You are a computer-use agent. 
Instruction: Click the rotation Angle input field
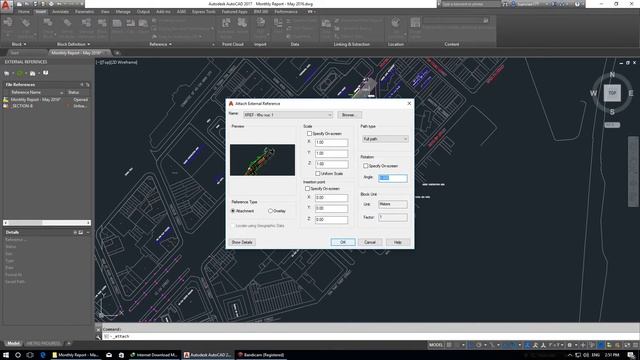393,178
